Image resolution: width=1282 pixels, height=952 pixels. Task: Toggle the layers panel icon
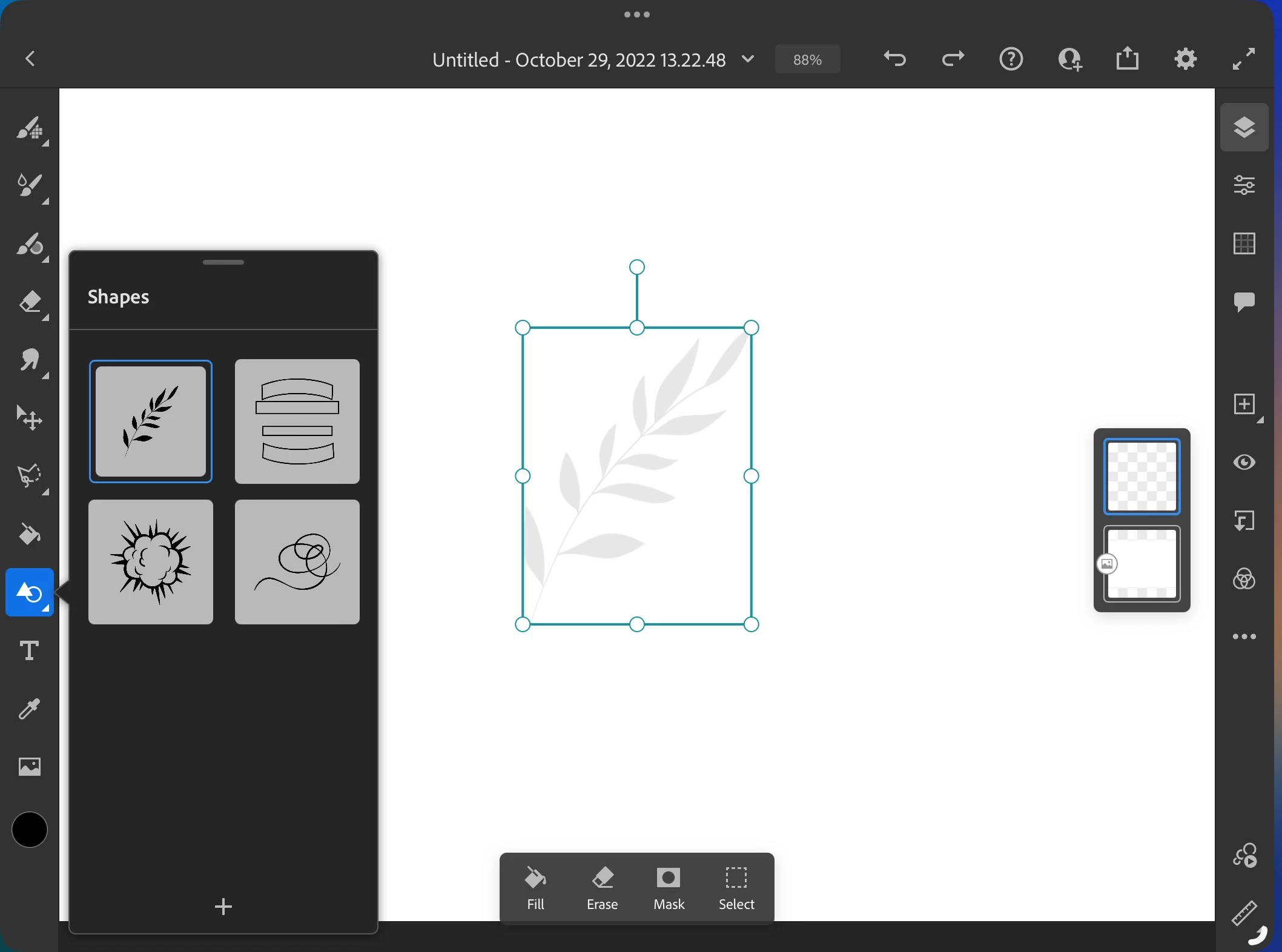click(x=1244, y=127)
